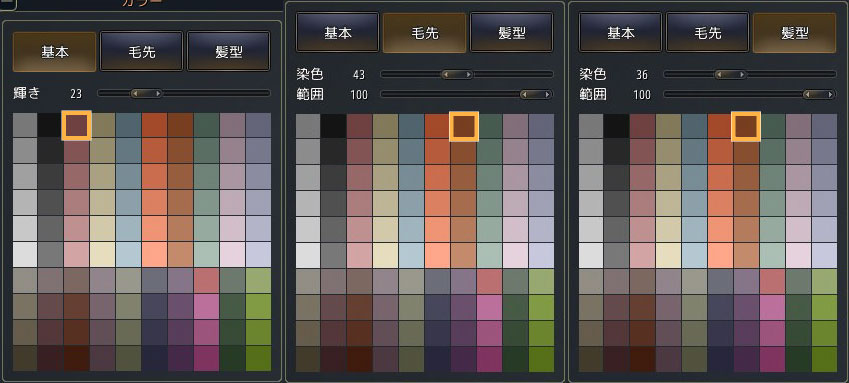Choose the cream yellow swatch in the middle panel
Viewport: 849px width, 383px height.
pyautogui.click(x=385, y=256)
